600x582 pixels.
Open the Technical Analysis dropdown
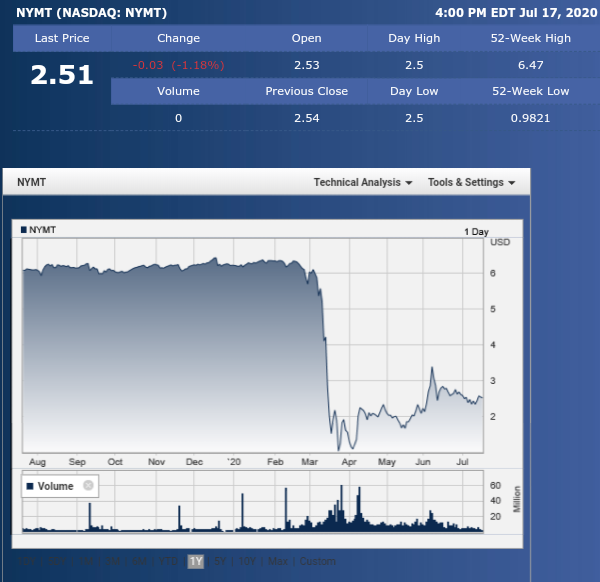(x=363, y=183)
